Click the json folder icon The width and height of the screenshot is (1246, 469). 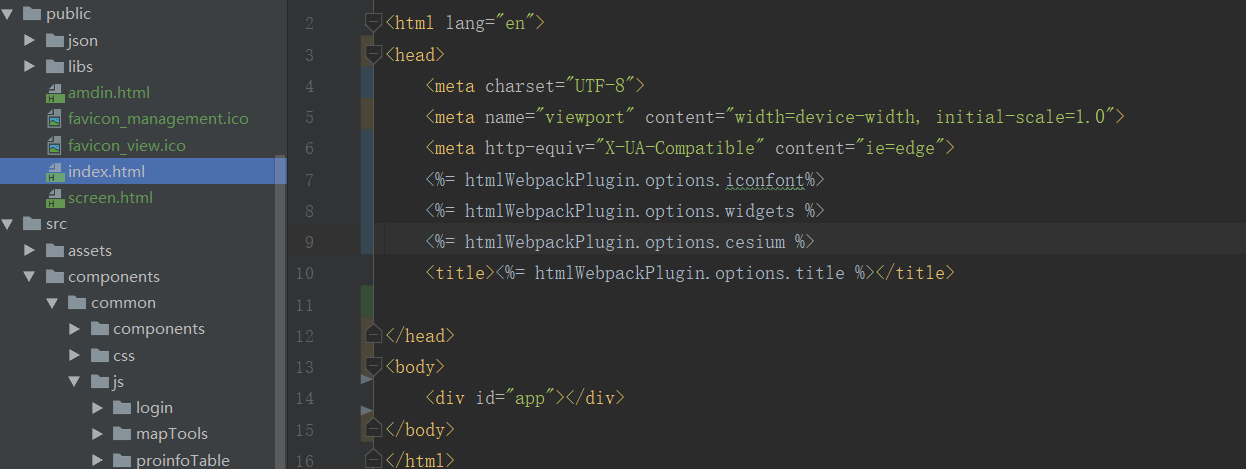(x=55, y=41)
